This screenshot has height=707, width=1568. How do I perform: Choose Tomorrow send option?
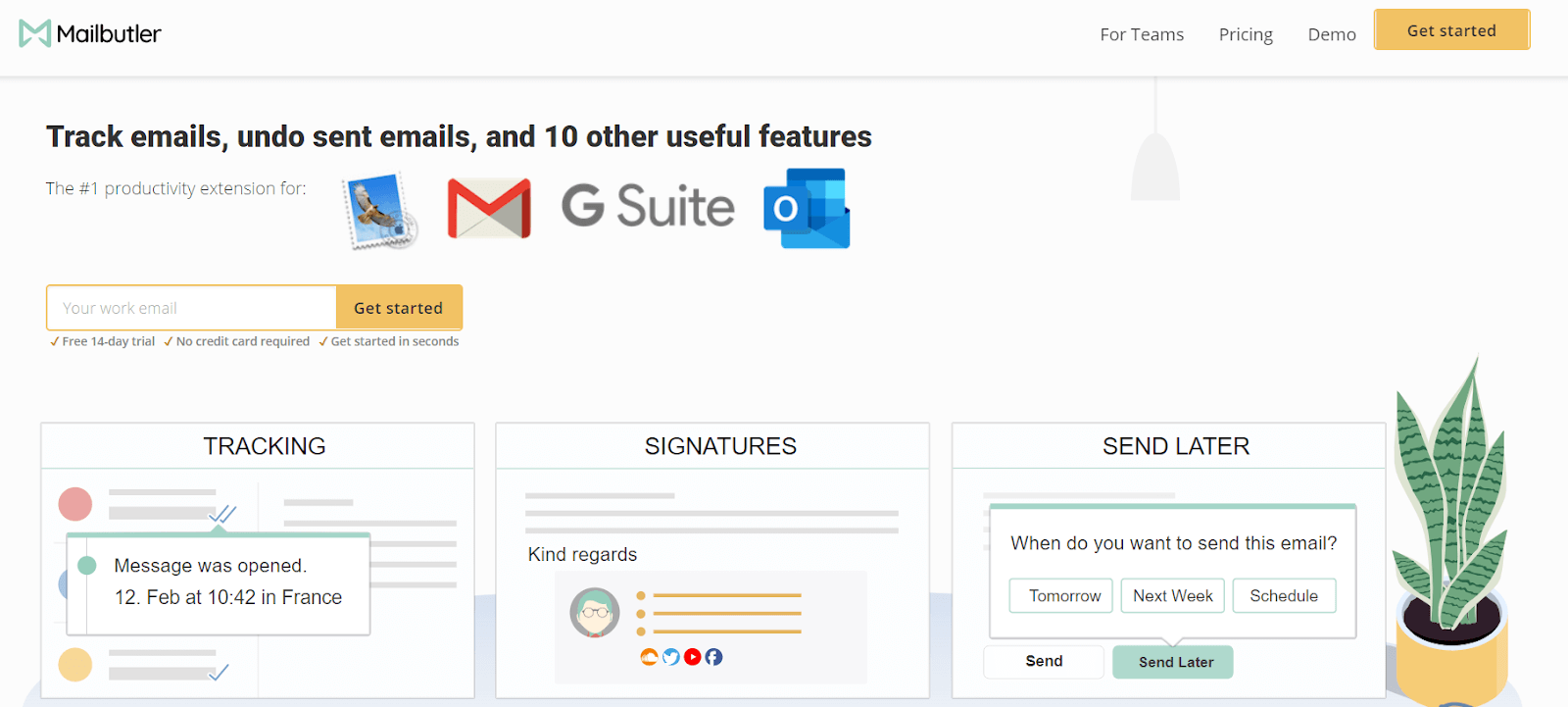tap(1061, 595)
